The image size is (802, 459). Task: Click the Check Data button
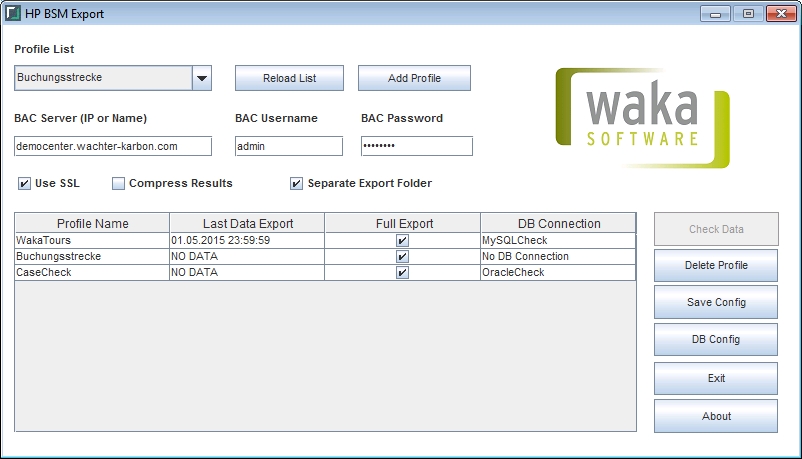tap(716, 229)
